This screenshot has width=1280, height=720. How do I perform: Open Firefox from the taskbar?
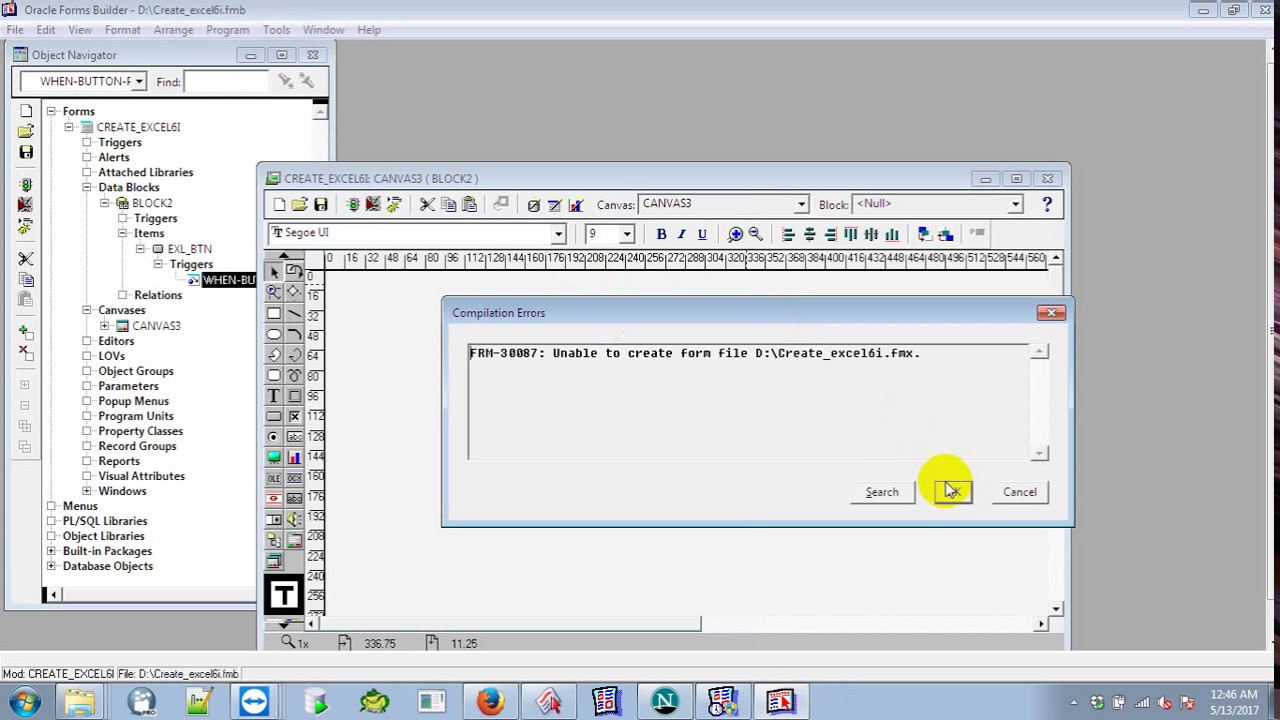(x=490, y=701)
